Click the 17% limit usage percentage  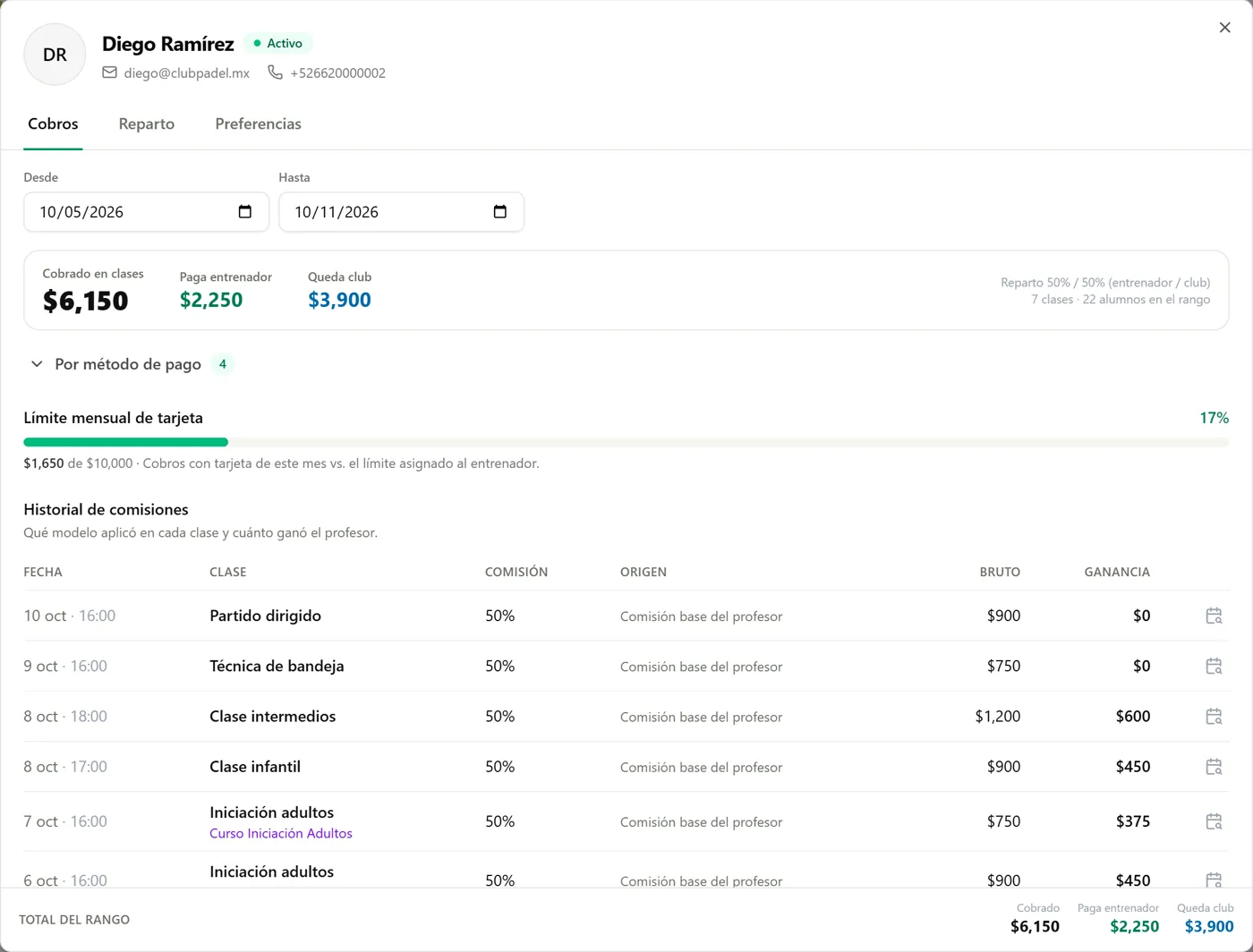pyautogui.click(x=1214, y=418)
